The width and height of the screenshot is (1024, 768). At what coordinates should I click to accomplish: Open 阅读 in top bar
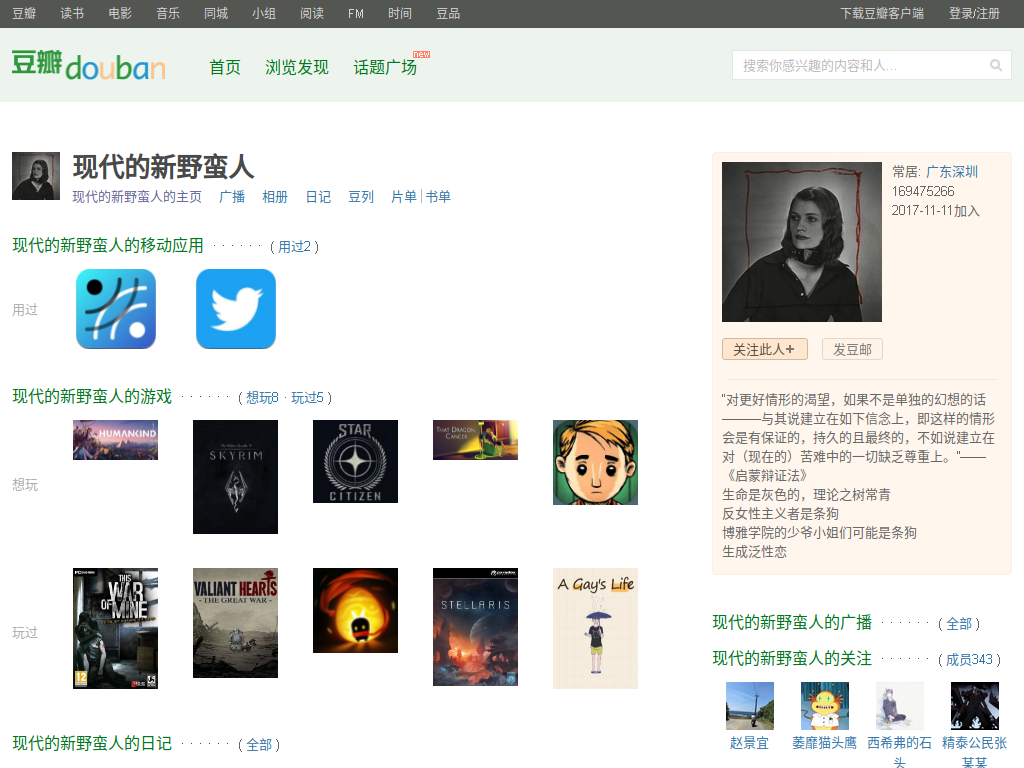click(x=312, y=14)
